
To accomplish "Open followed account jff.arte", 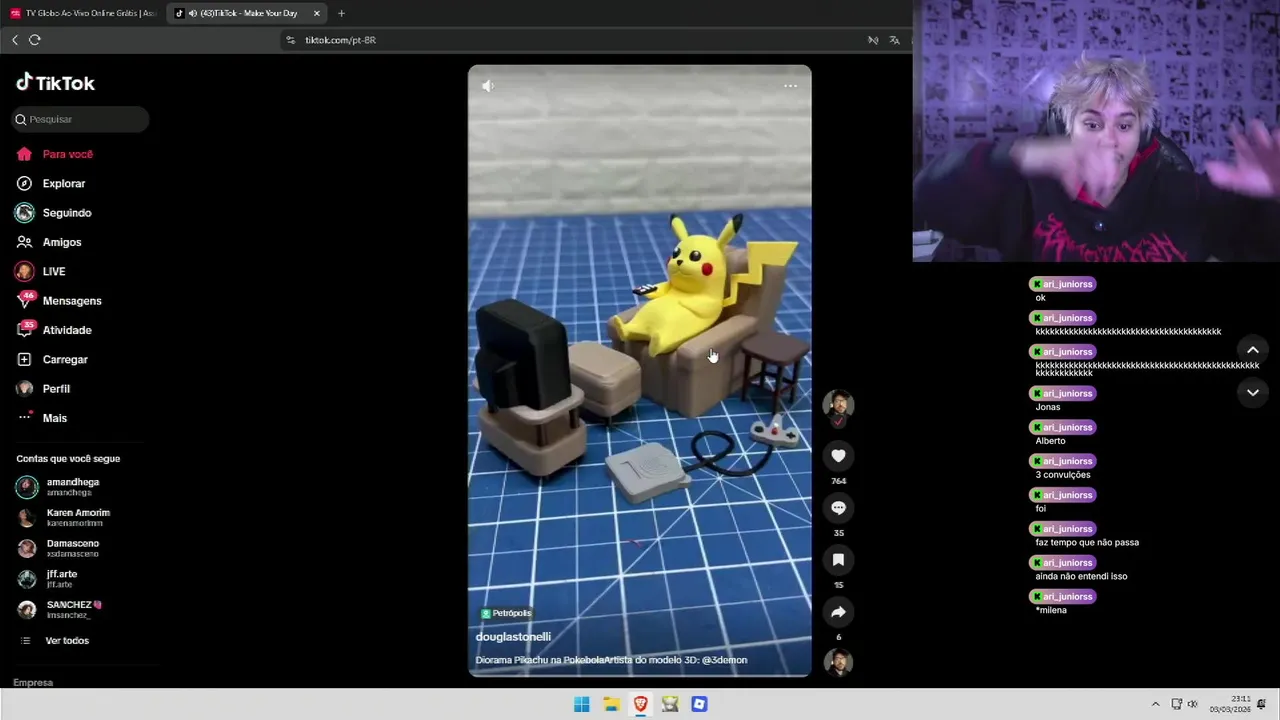I will tap(62, 579).
